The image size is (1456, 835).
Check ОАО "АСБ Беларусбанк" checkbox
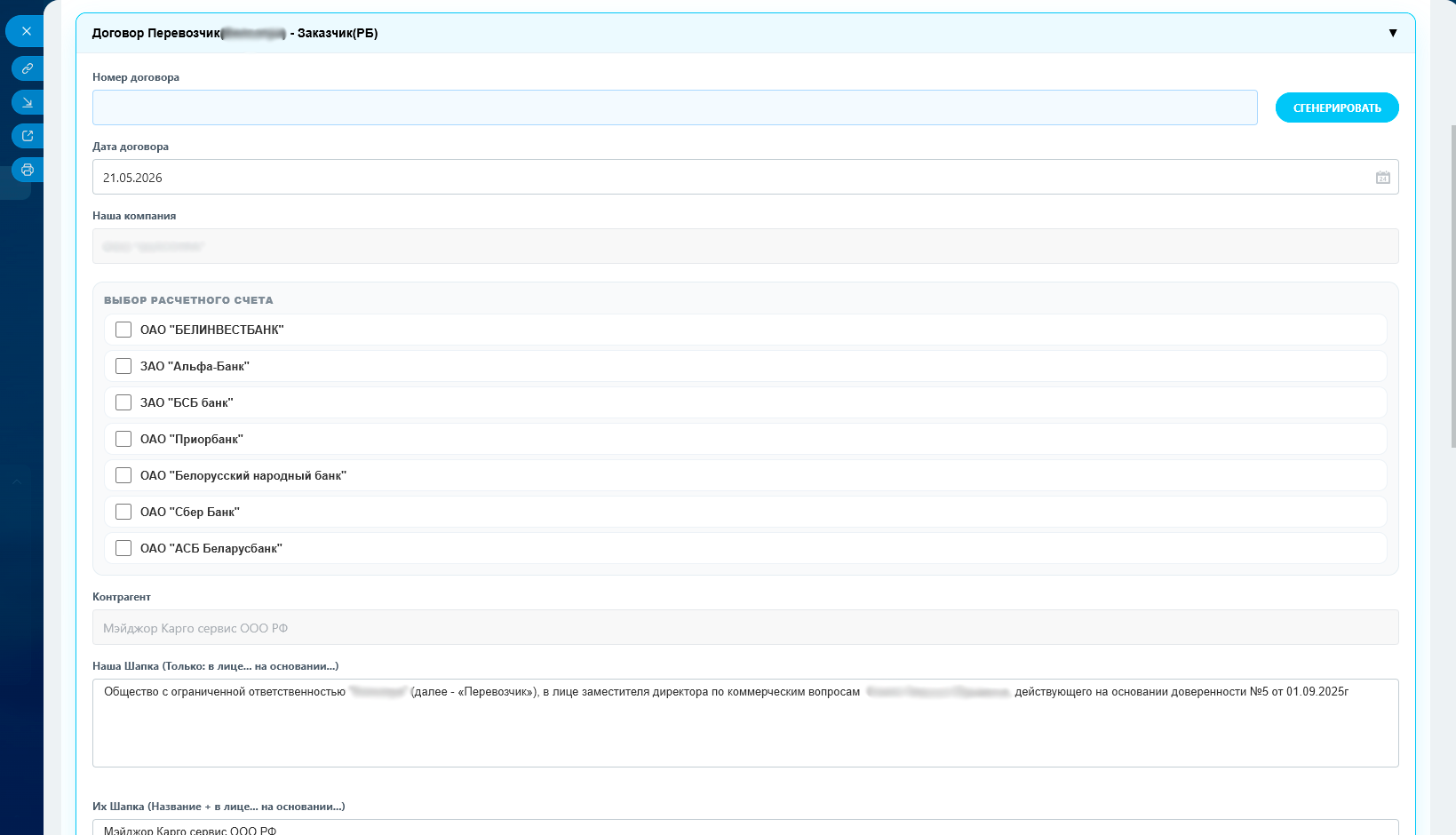[123, 548]
